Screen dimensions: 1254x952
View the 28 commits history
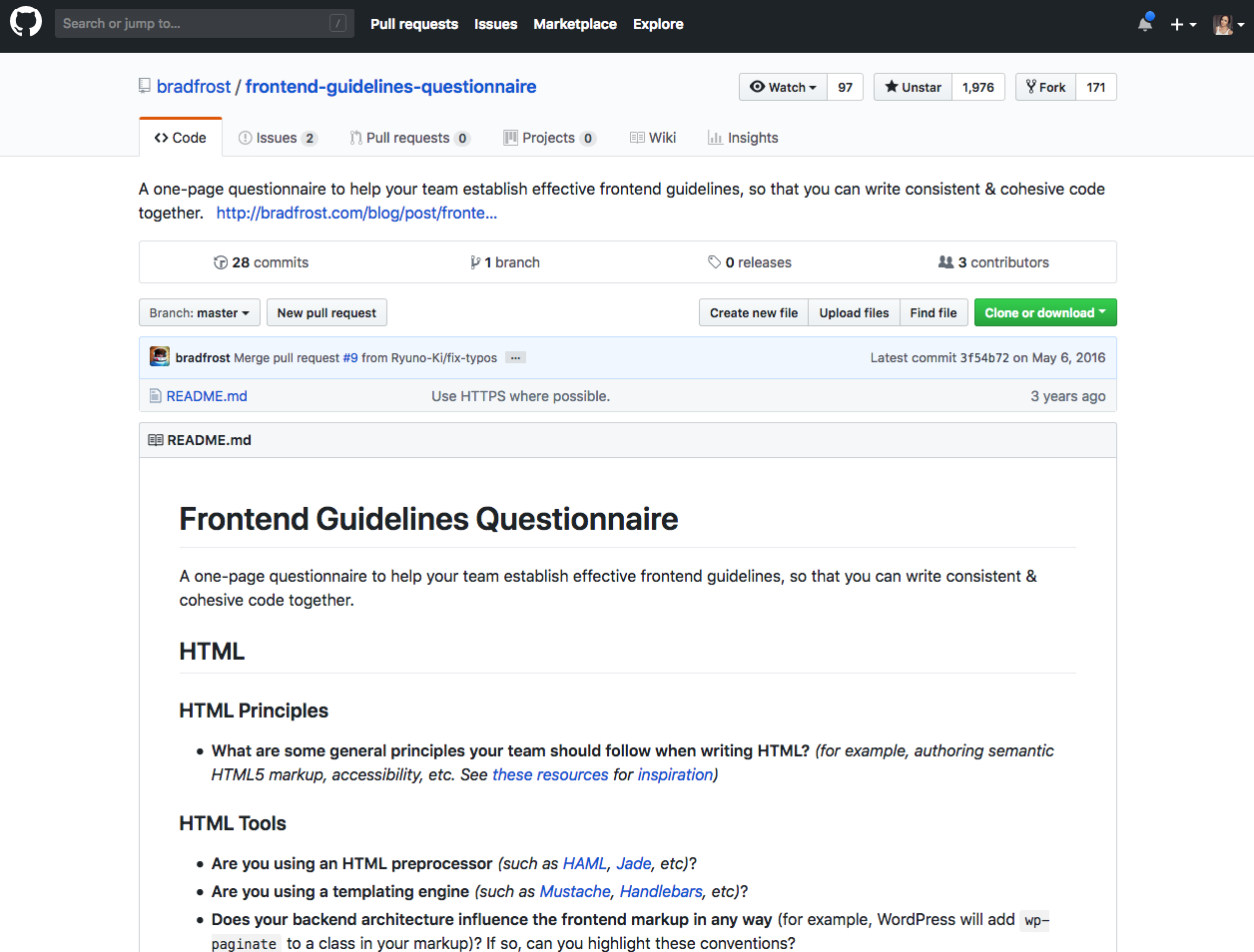[x=261, y=262]
